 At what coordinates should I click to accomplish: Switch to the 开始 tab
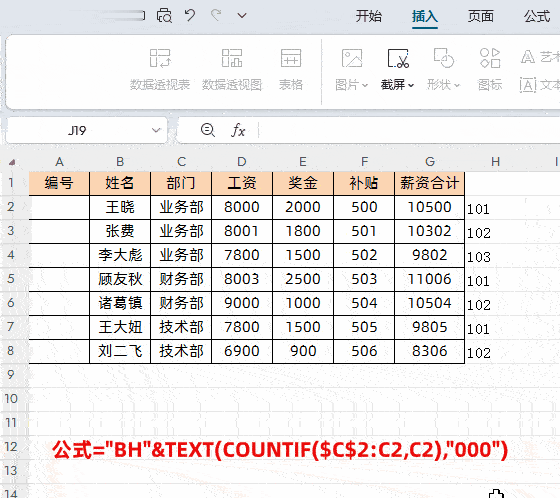(369, 16)
